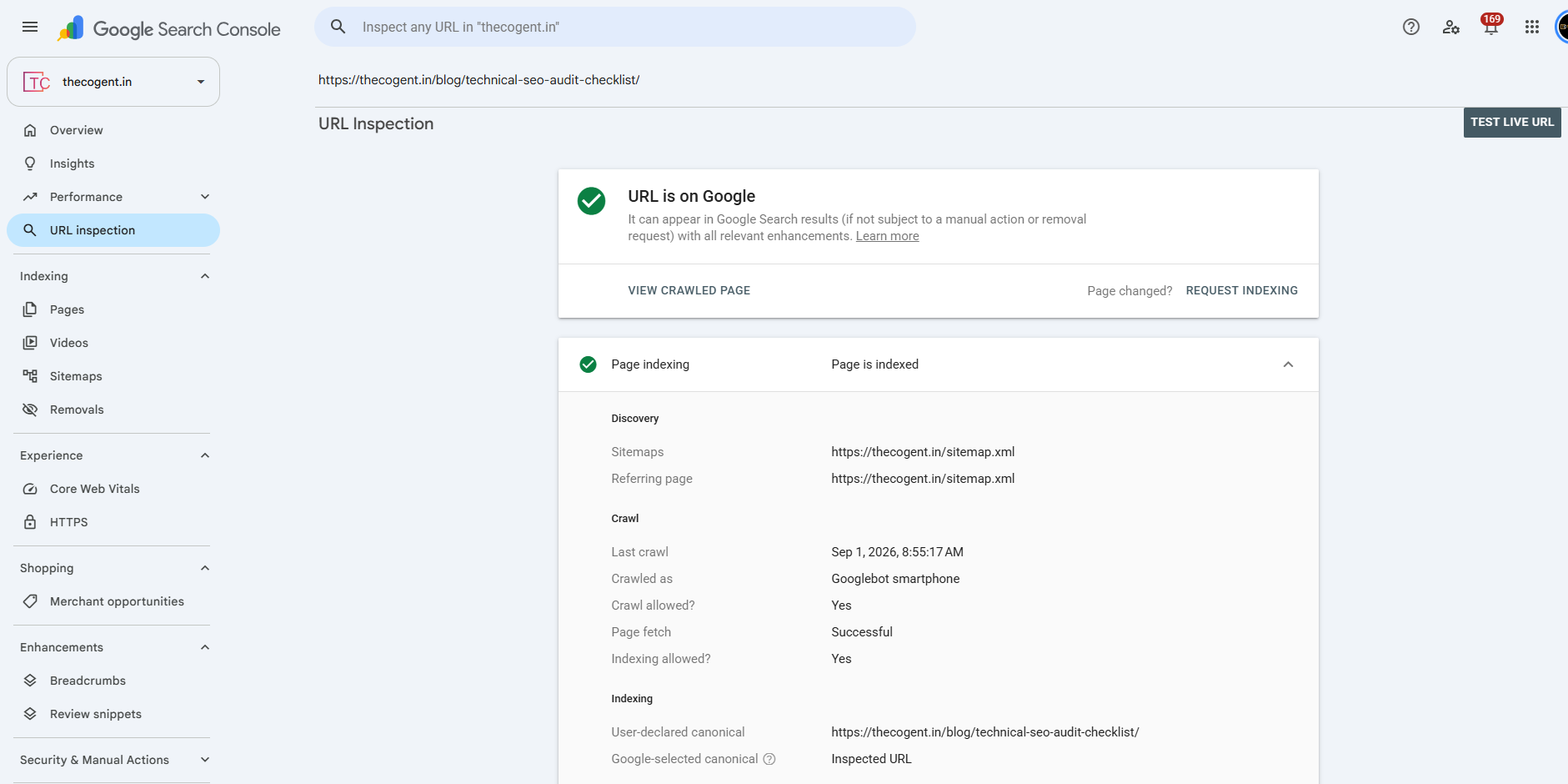Collapse the Page indexing details panel
1568x784 pixels.
click(1288, 364)
